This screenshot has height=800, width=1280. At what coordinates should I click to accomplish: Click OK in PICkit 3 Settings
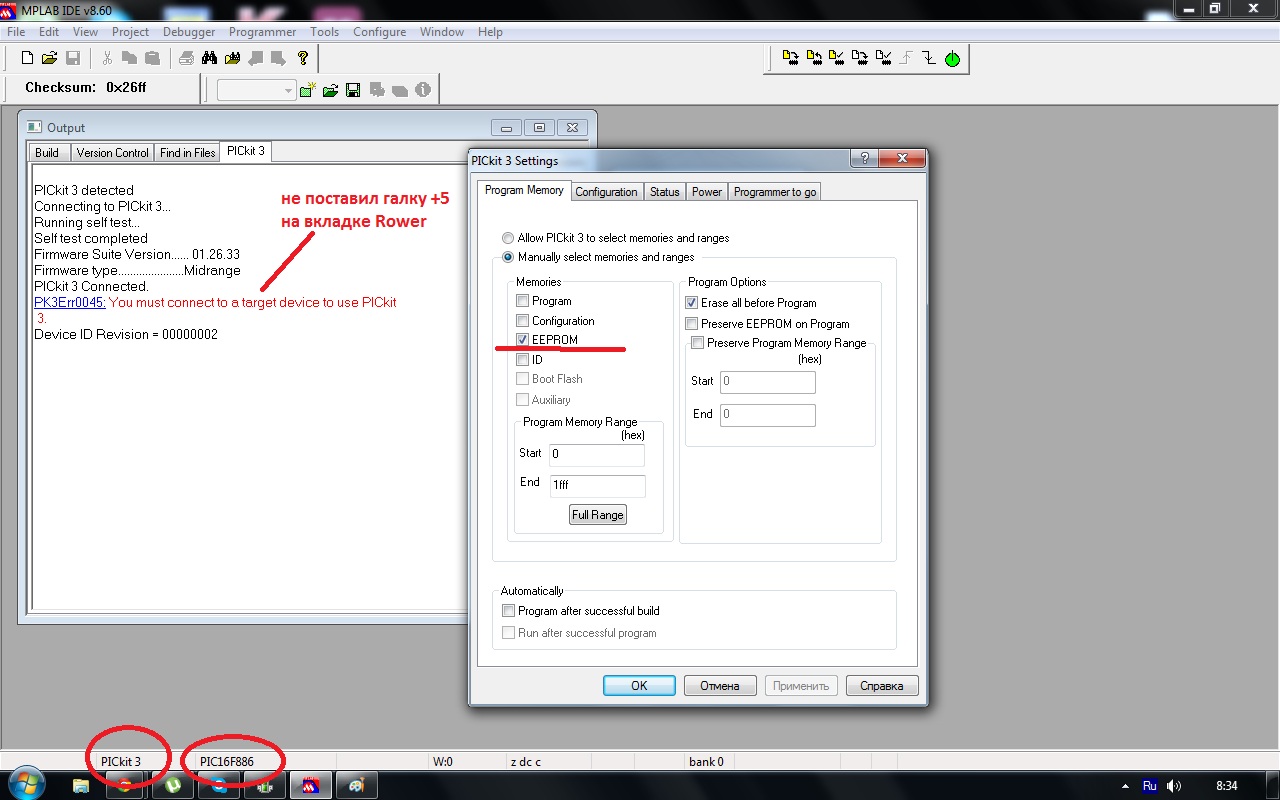[x=639, y=686]
